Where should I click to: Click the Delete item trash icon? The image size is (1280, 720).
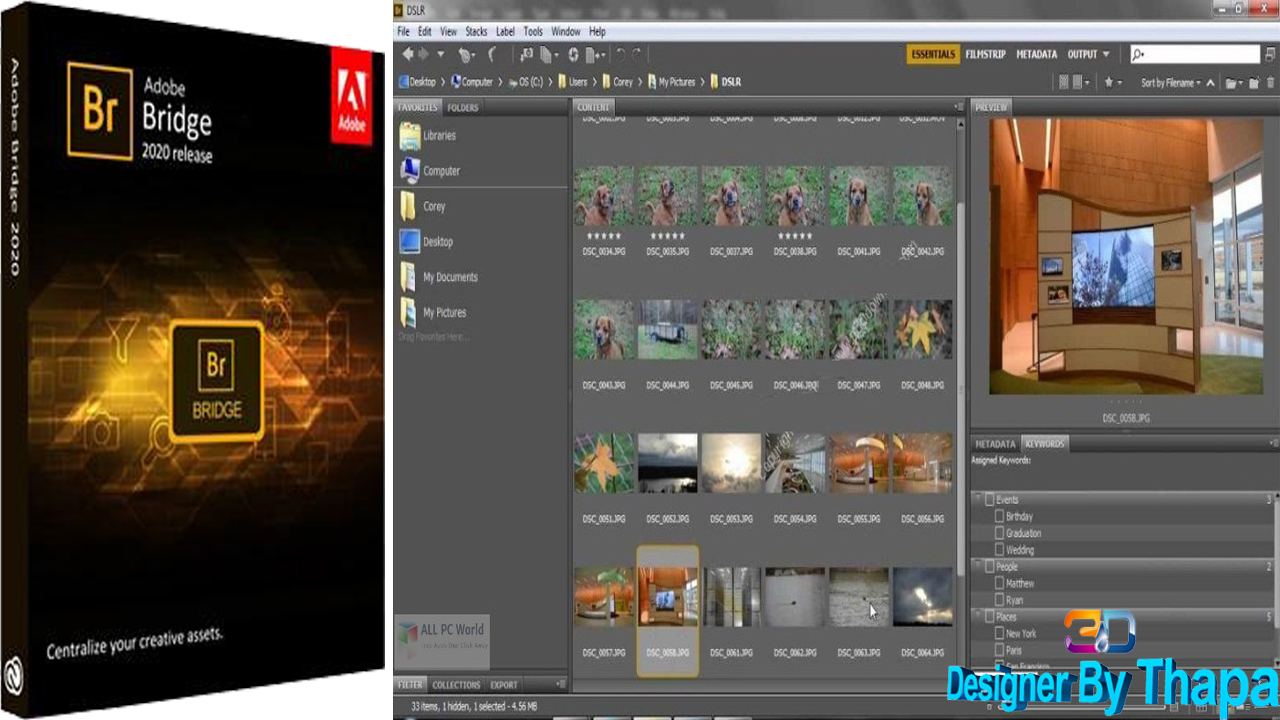(1268, 83)
